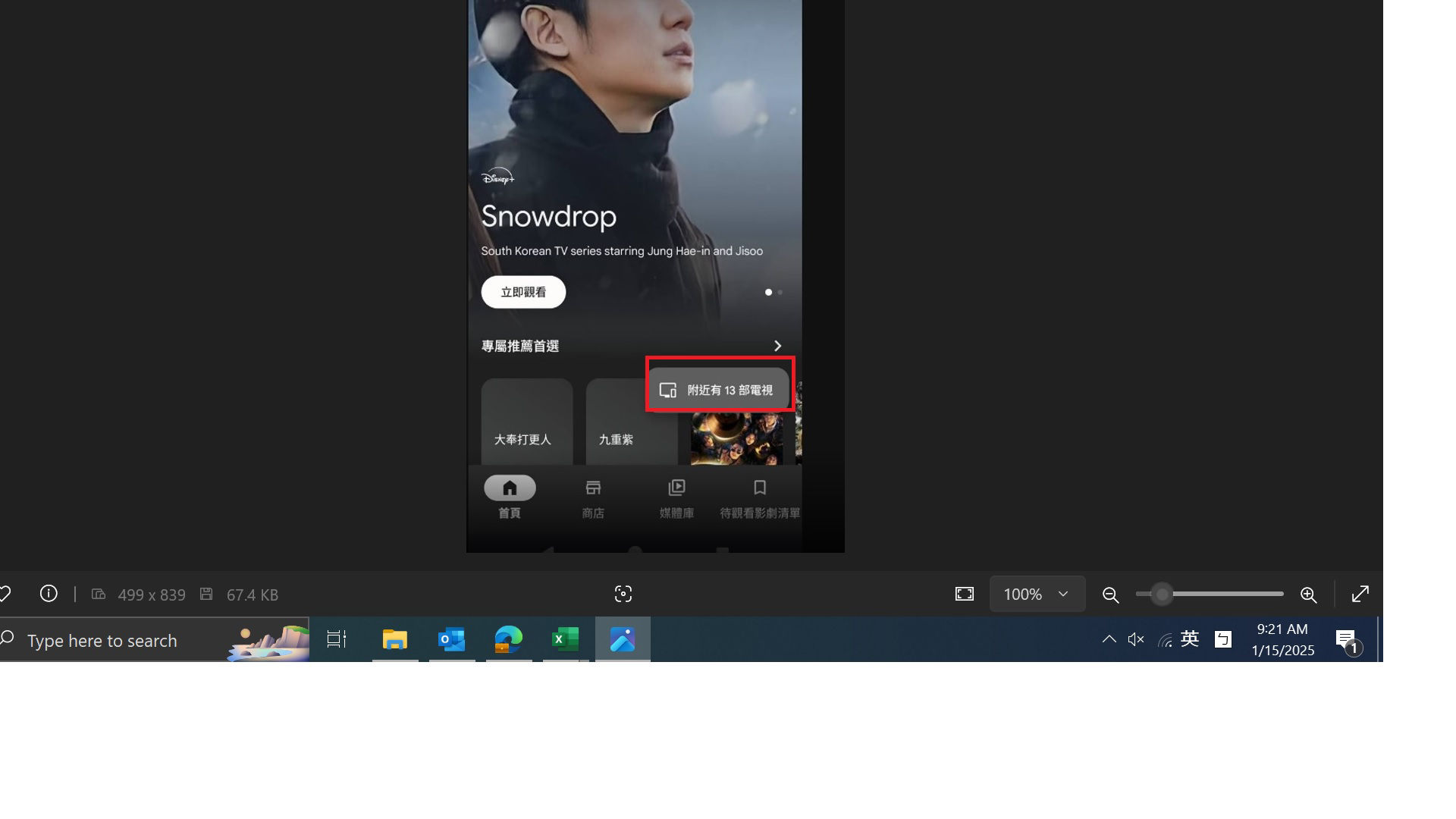Open Outlook from the taskbar
1456x819 pixels.
click(x=452, y=639)
